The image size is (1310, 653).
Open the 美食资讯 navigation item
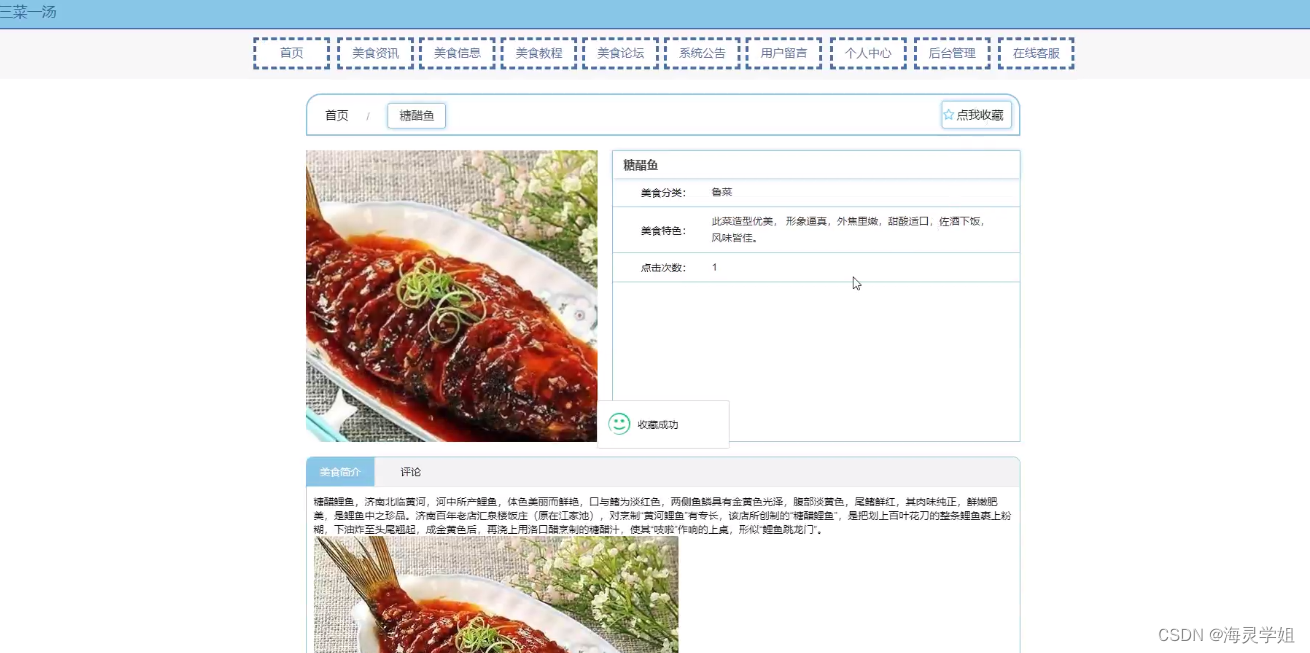click(375, 52)
